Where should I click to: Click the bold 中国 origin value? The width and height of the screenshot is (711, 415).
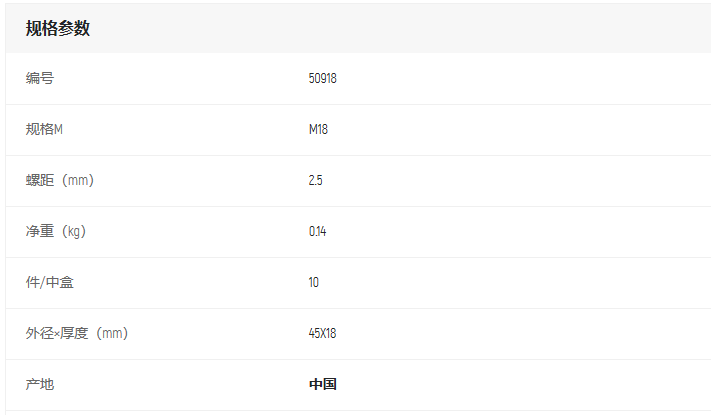pyautogui.click(x=322, y=385)
